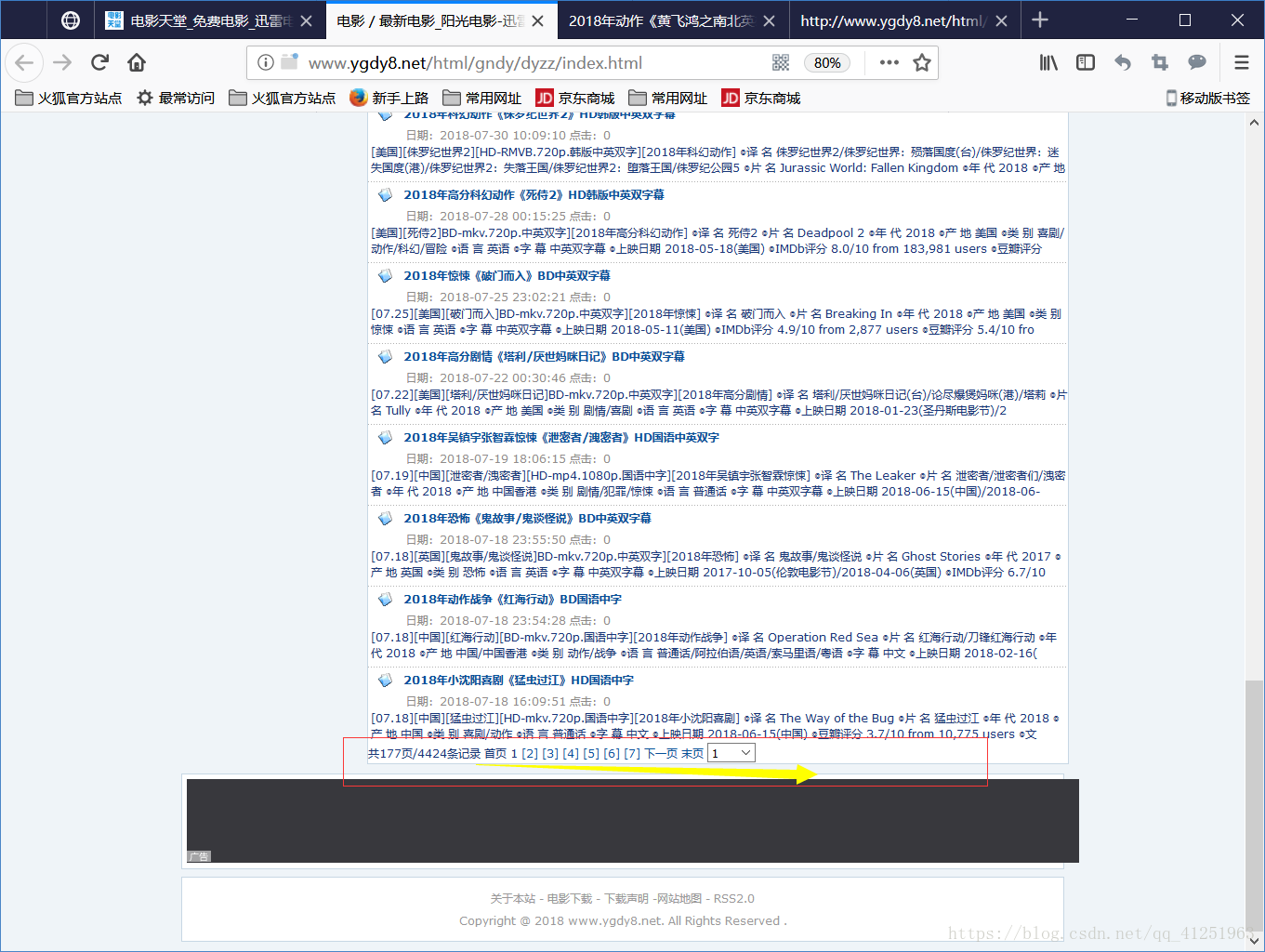
Task: Expand the page number dropdown showing 1
Action: (731, 753)
